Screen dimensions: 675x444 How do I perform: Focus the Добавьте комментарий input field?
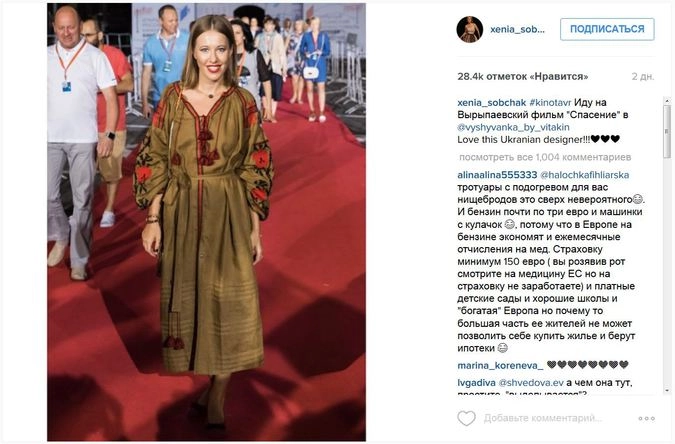click(542, 418)
